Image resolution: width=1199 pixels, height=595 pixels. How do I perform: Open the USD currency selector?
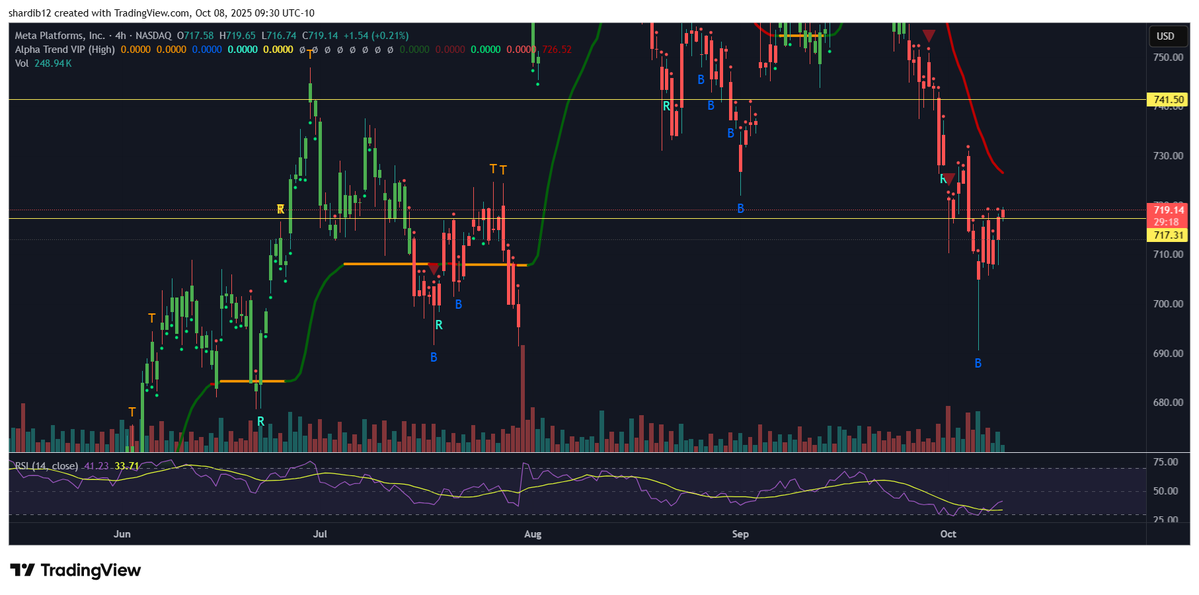tap(1165, 36)
